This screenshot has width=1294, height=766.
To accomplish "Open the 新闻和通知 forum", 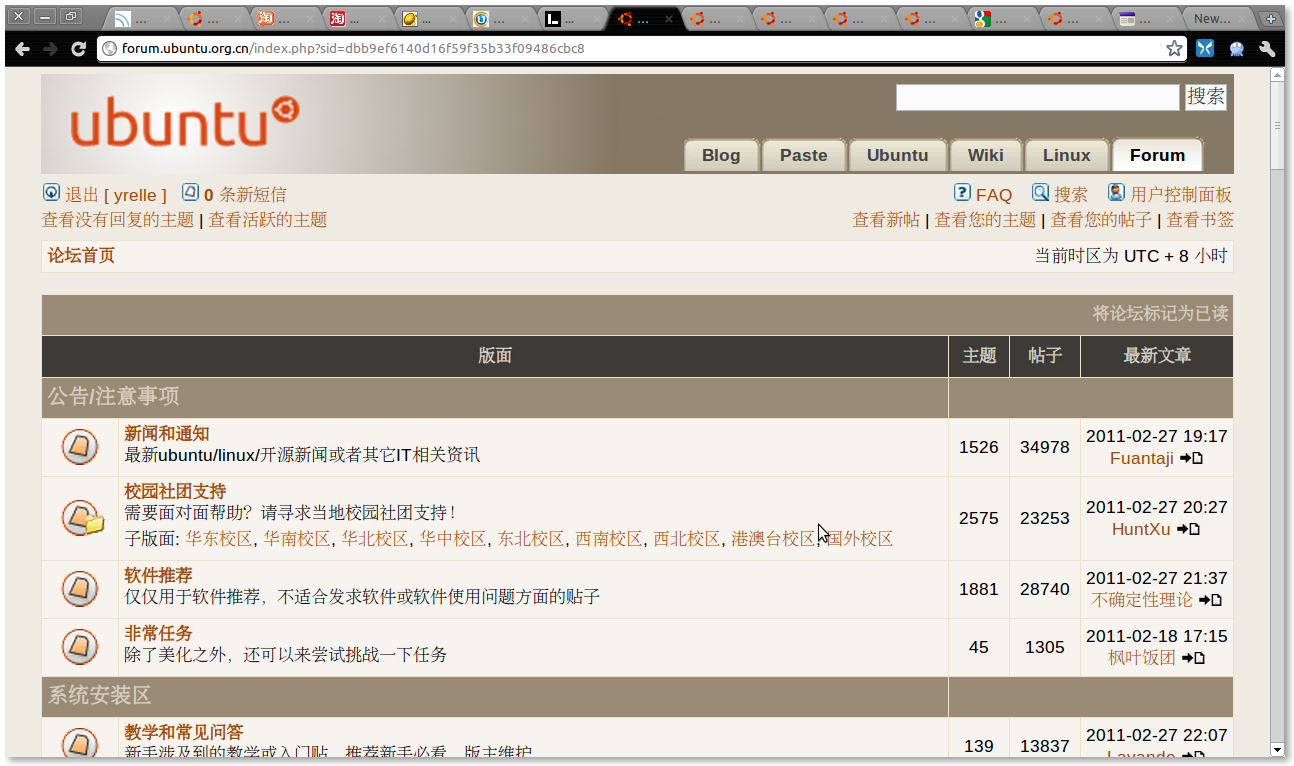I will pyautogui.click(x=167, y=434).
